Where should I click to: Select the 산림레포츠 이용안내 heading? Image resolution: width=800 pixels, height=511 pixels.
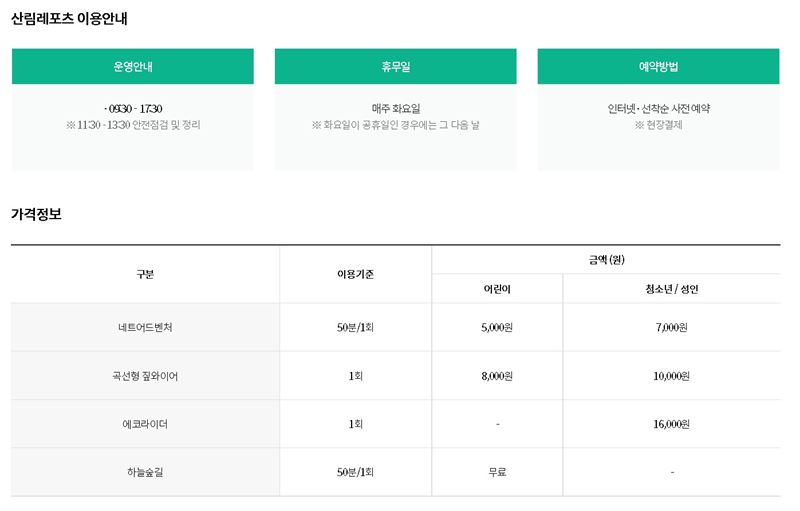[69, 19]
